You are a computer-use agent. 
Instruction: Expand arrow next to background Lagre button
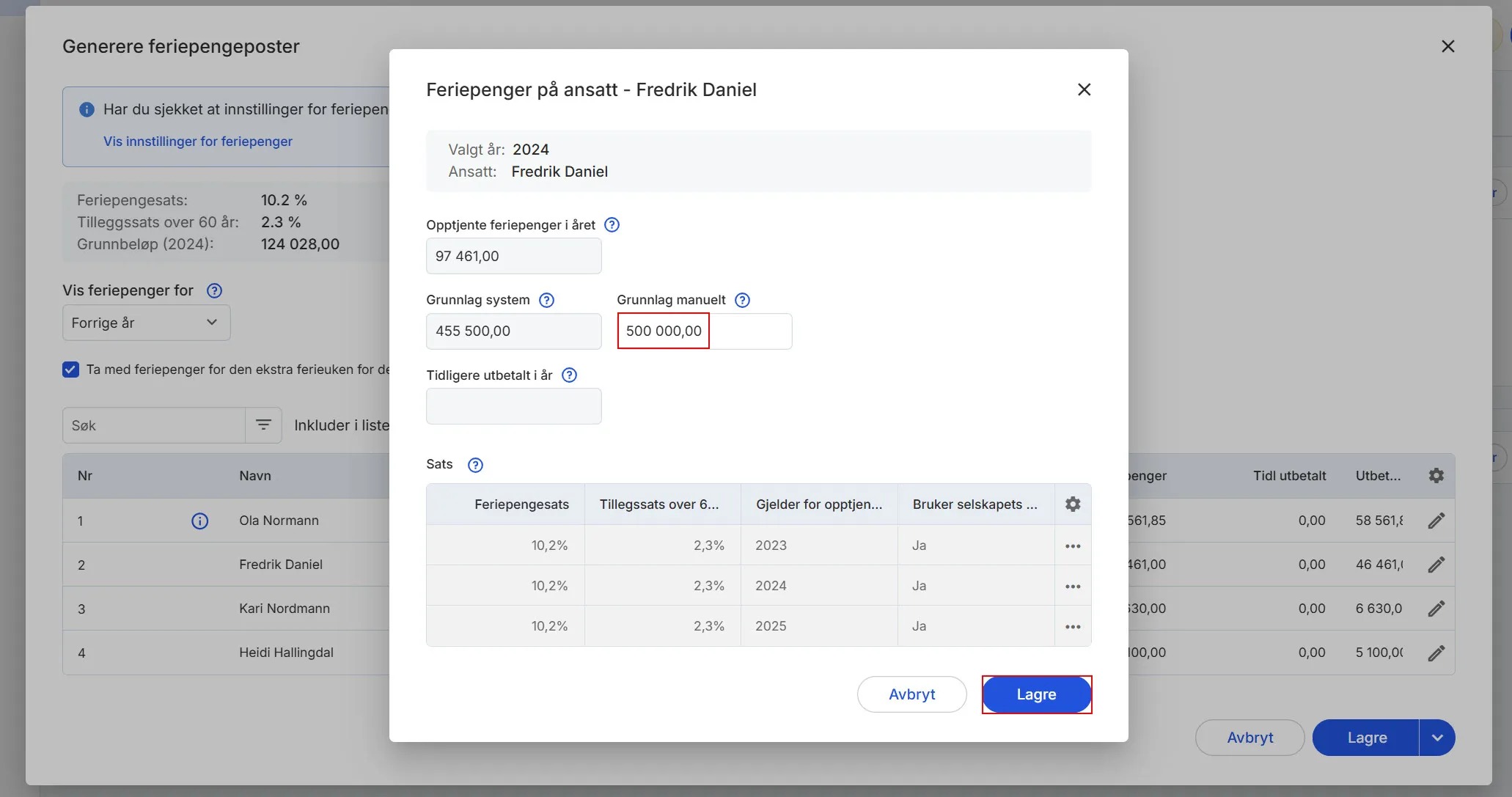[x=1436, y=738]
